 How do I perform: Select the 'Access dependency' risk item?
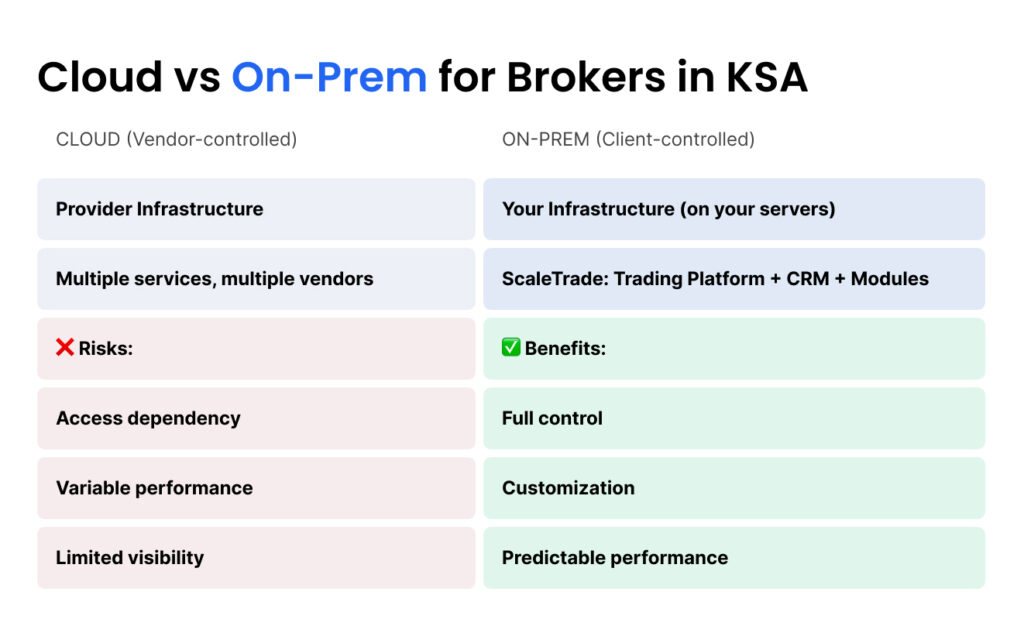point(256,418)
